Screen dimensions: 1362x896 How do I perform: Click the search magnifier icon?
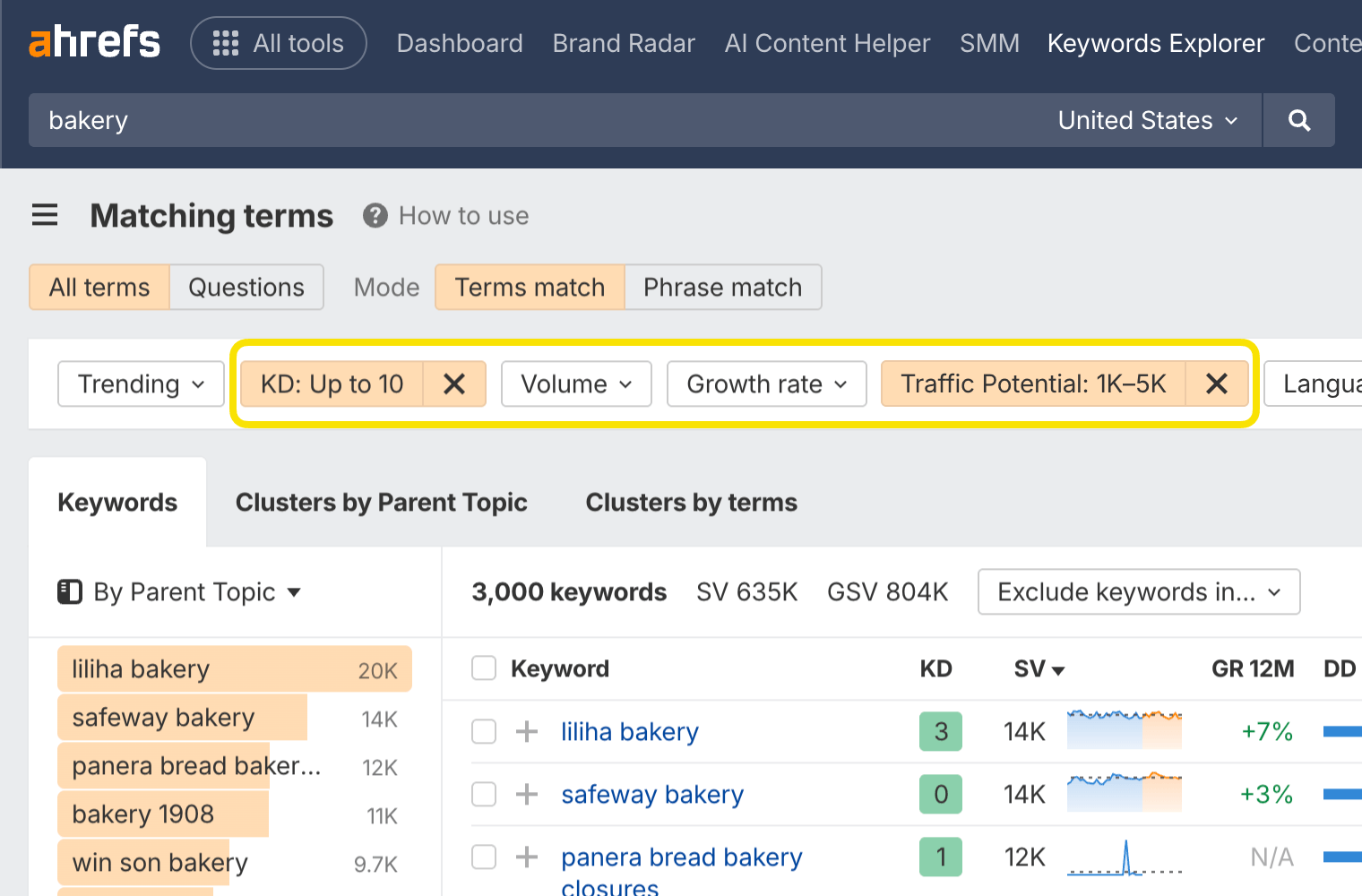1298,119
